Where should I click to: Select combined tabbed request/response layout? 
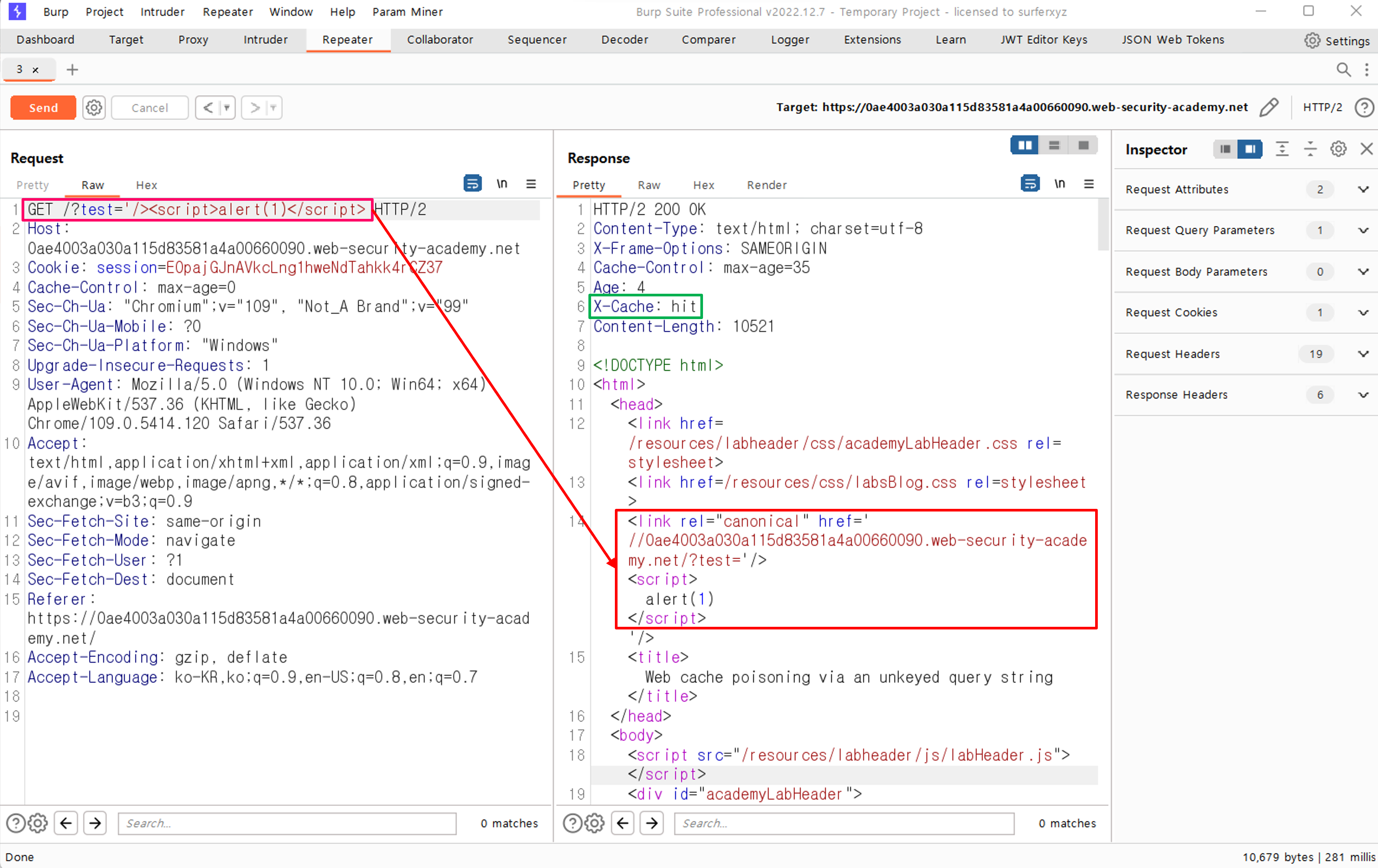[x=1083, y=145]
